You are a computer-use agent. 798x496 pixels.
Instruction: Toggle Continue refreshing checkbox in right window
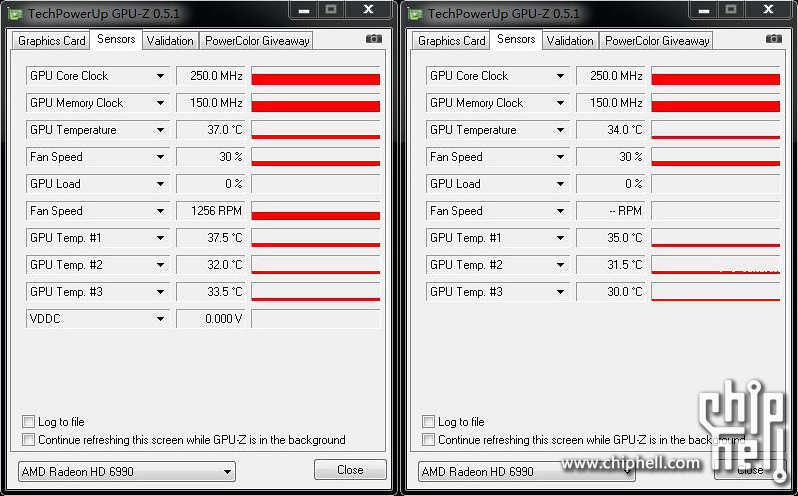429,440
